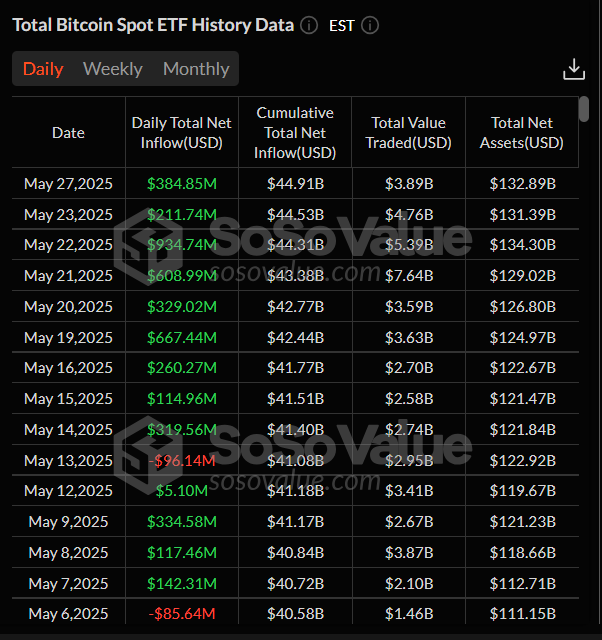
Task: Click the $7.64B value traded cell
Action: tap(408, 276)
